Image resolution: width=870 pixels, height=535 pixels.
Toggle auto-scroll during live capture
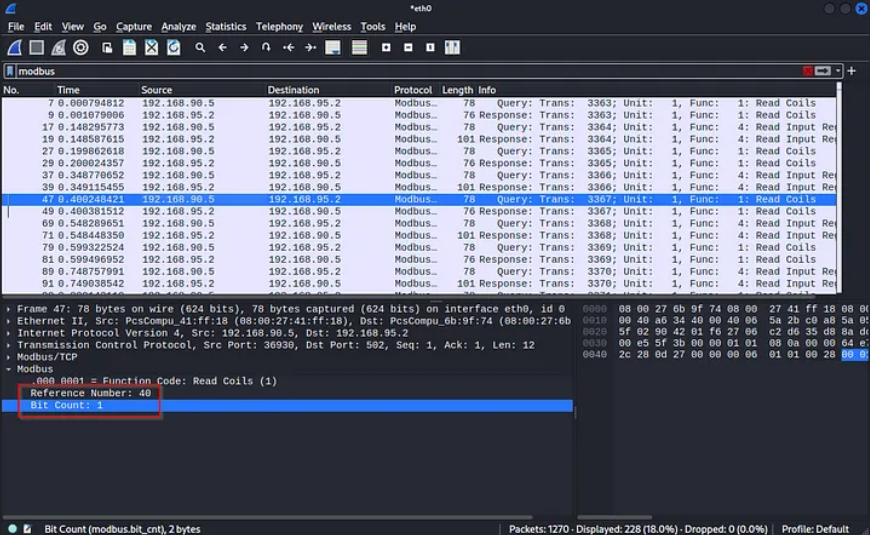tap(333, 47)
